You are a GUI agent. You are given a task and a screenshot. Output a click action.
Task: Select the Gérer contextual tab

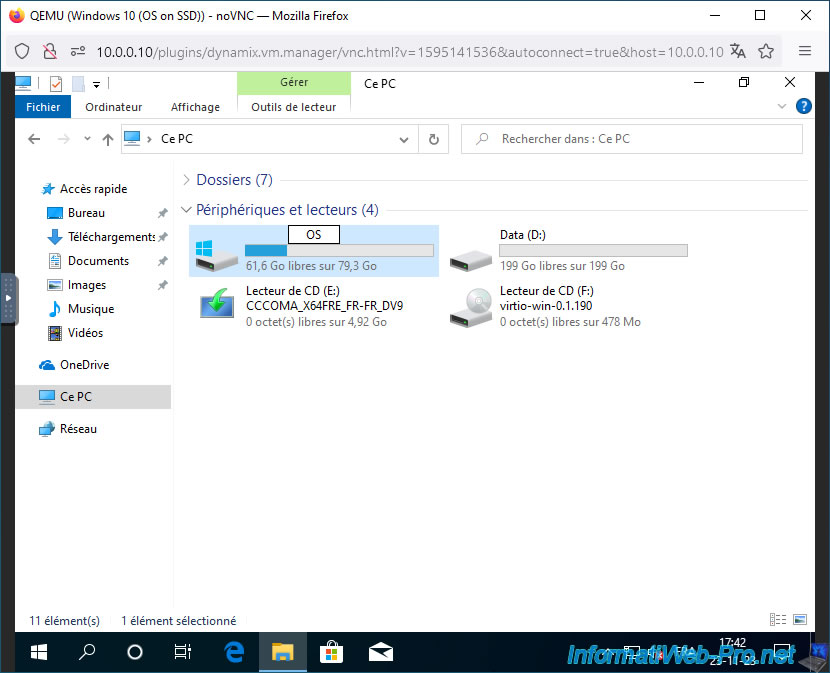294,83
